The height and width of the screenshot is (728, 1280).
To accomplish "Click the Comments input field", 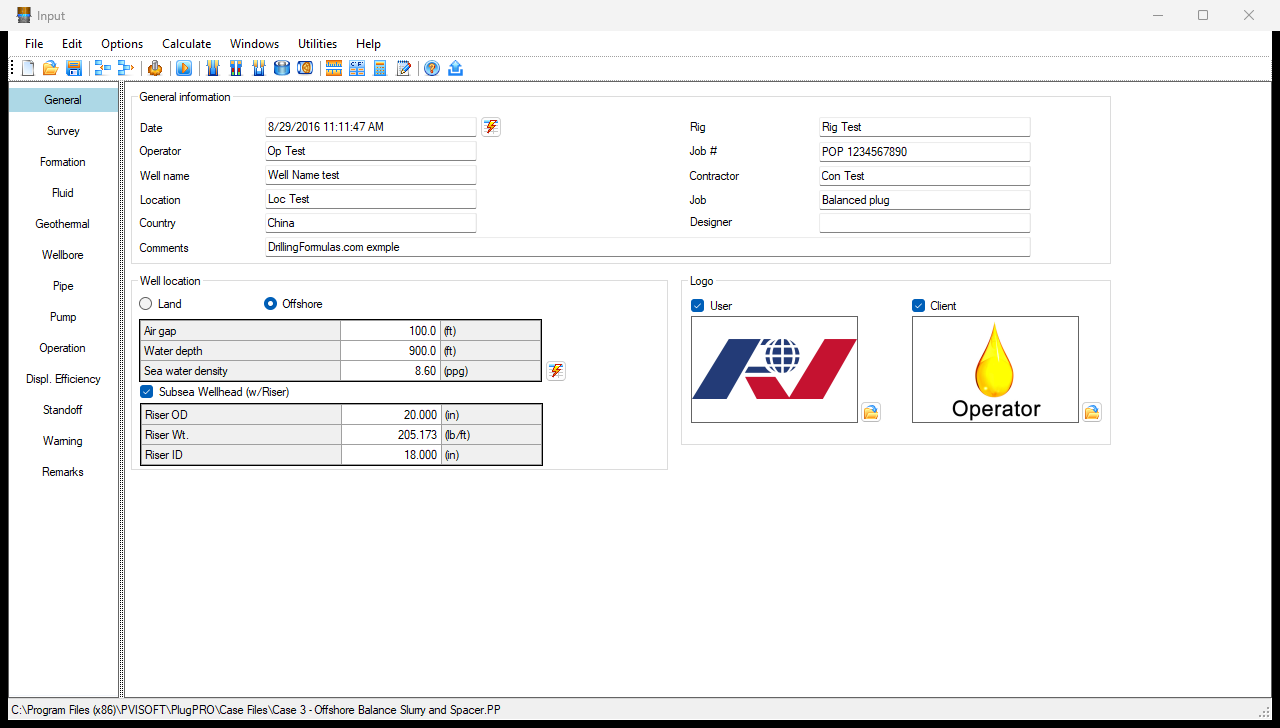I will coord(647,247).
